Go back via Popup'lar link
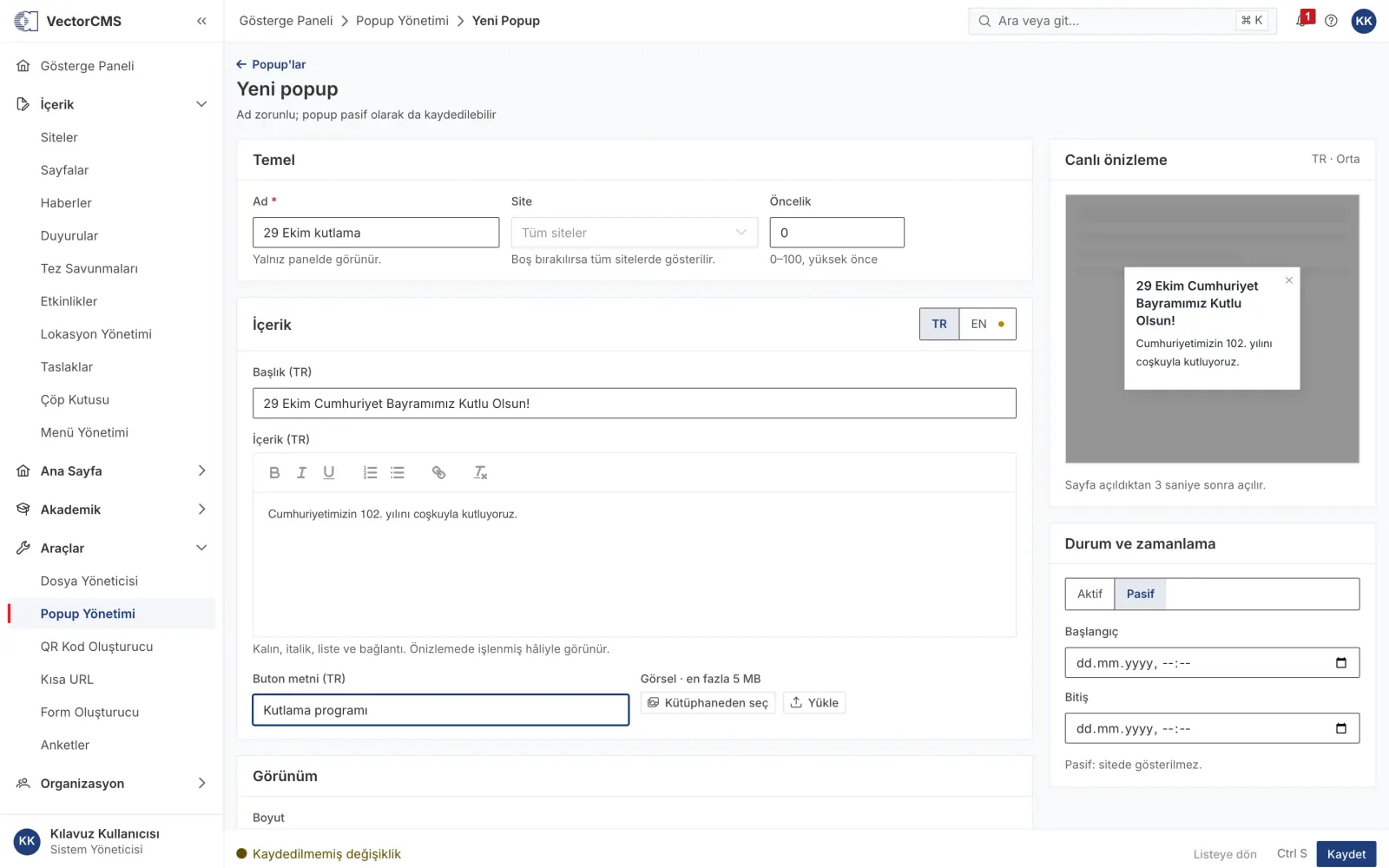Viewport: 1389px width, 868px height. click(x=271, y=64)
